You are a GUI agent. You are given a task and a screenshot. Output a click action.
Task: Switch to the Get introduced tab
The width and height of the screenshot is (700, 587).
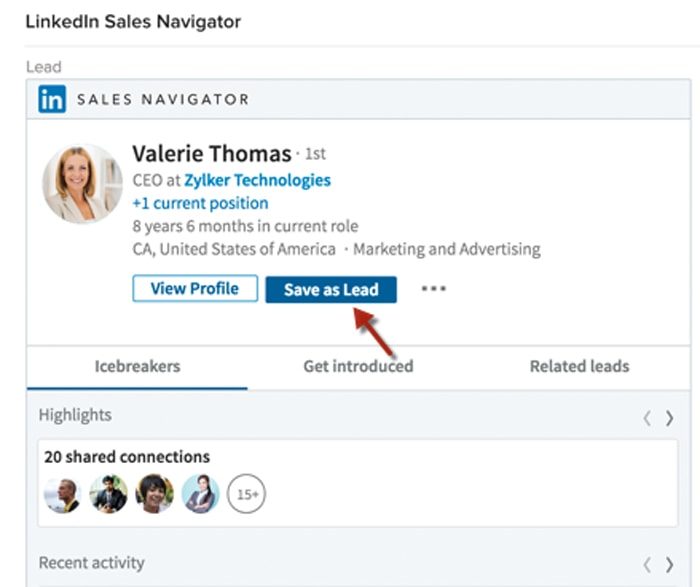click(358, 366)
